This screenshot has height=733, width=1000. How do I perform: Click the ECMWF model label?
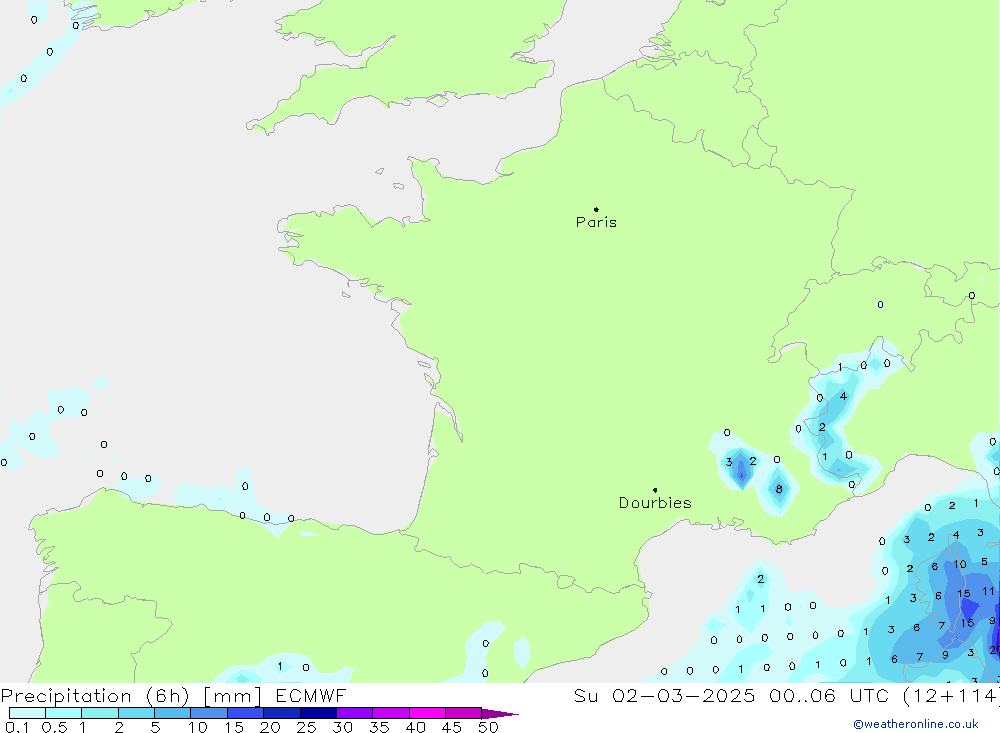point(311,695)
